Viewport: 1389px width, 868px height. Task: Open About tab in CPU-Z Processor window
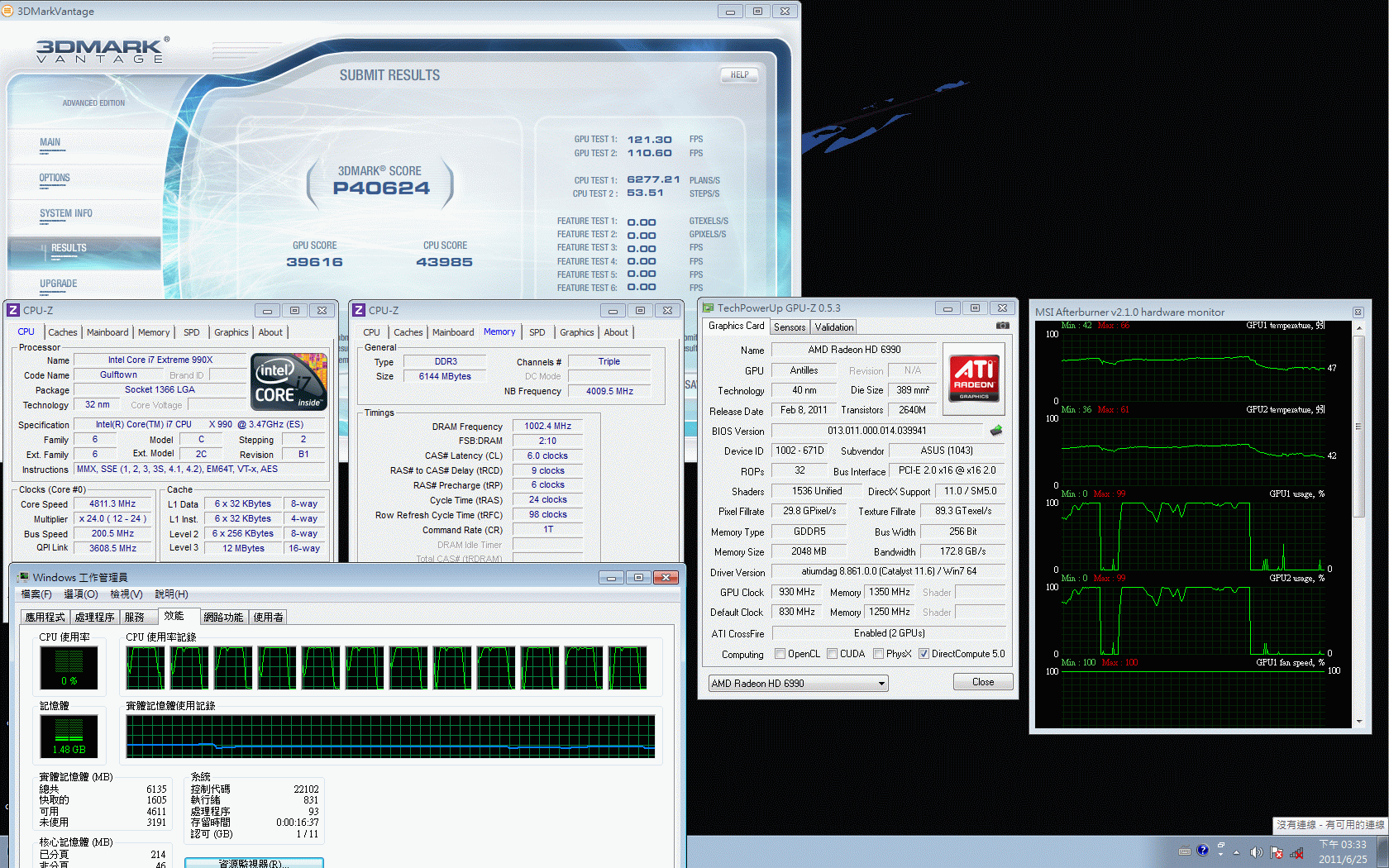(270, 332)
